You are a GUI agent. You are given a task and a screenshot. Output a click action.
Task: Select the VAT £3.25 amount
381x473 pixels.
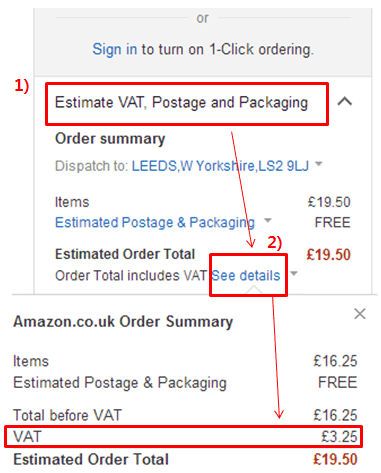coord(339,437)
